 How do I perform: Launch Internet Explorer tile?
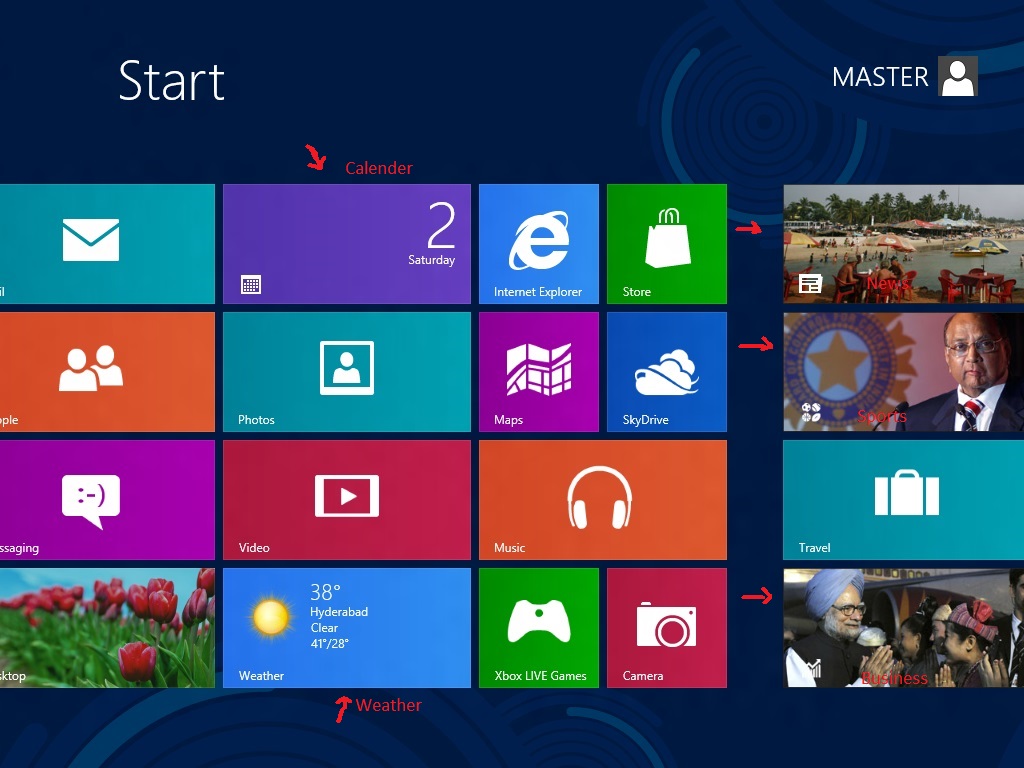pos(539,244)
